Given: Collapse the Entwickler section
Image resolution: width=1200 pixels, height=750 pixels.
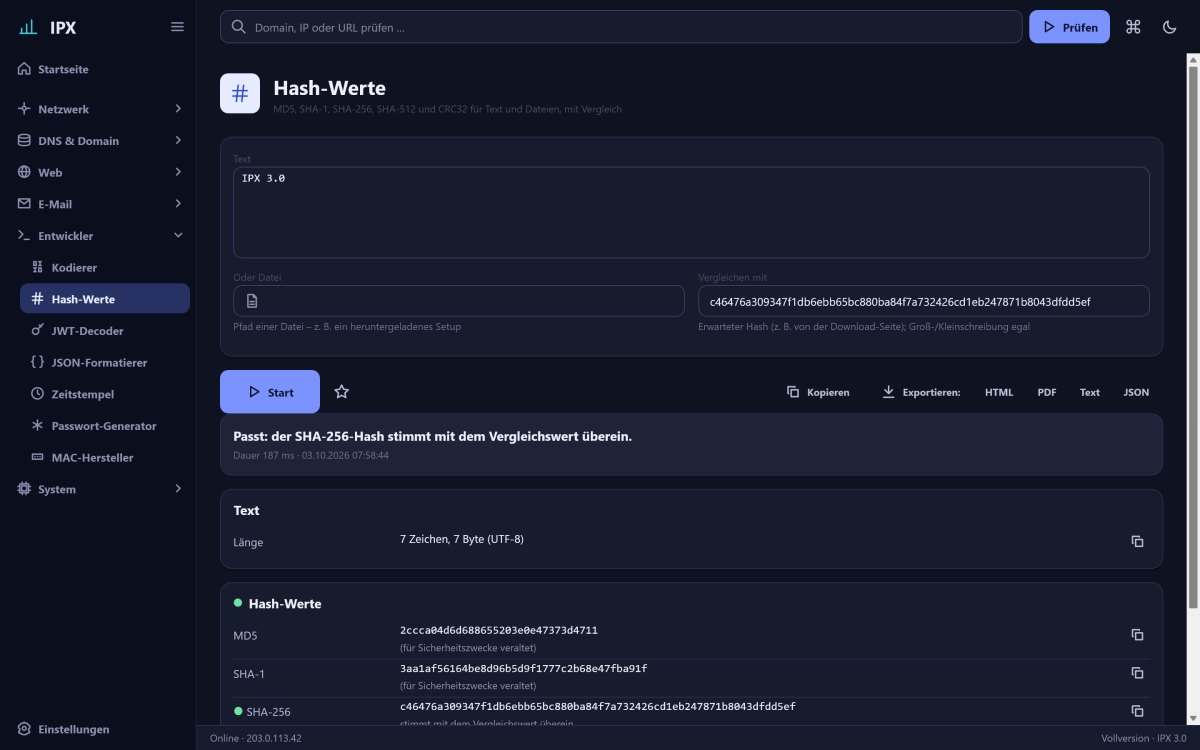Looking at the screenshot, I should click(x=100, y=236).
